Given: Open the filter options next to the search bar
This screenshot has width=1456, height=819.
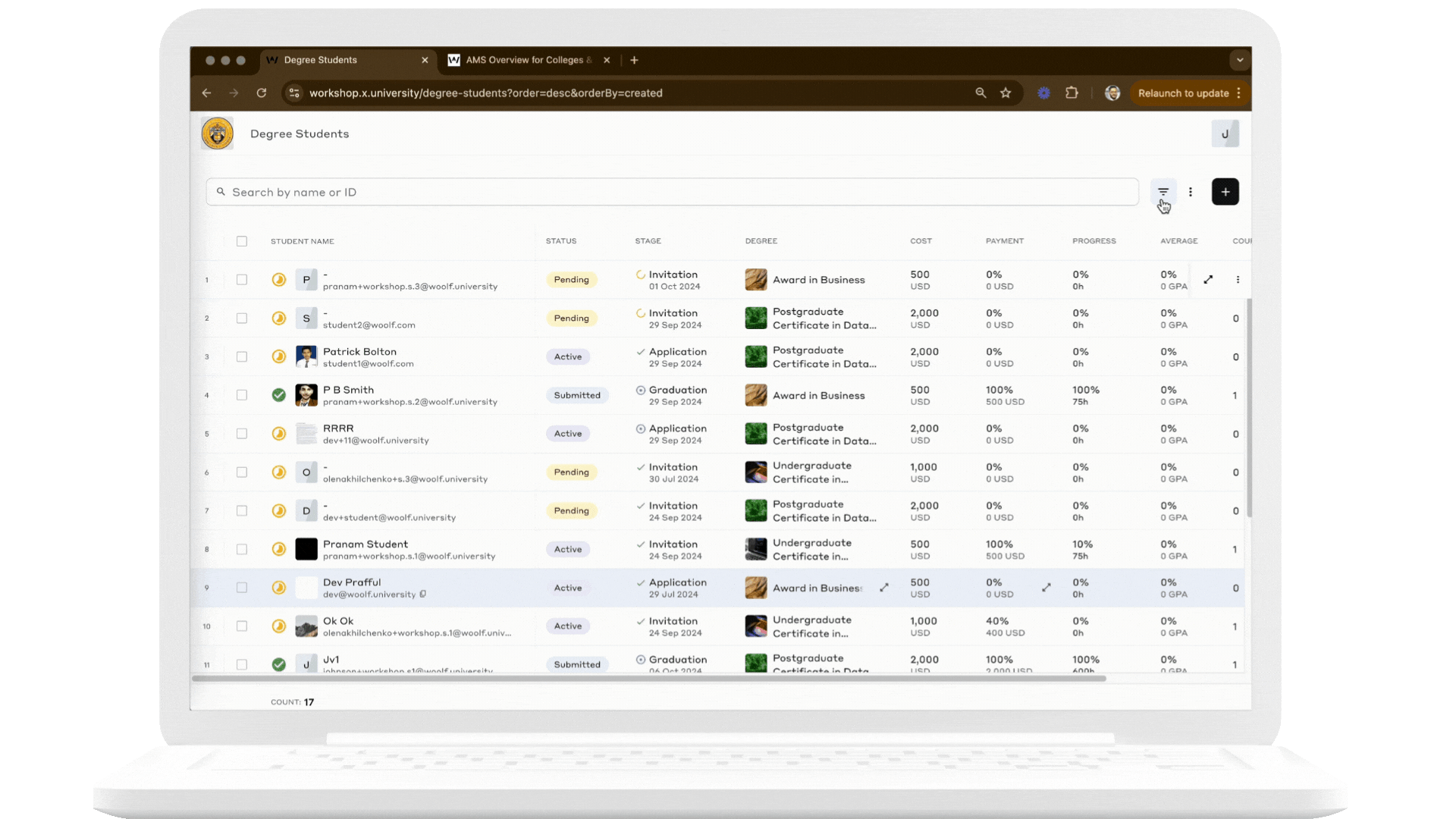Looking at the screenshot, I should (1163, 192).
